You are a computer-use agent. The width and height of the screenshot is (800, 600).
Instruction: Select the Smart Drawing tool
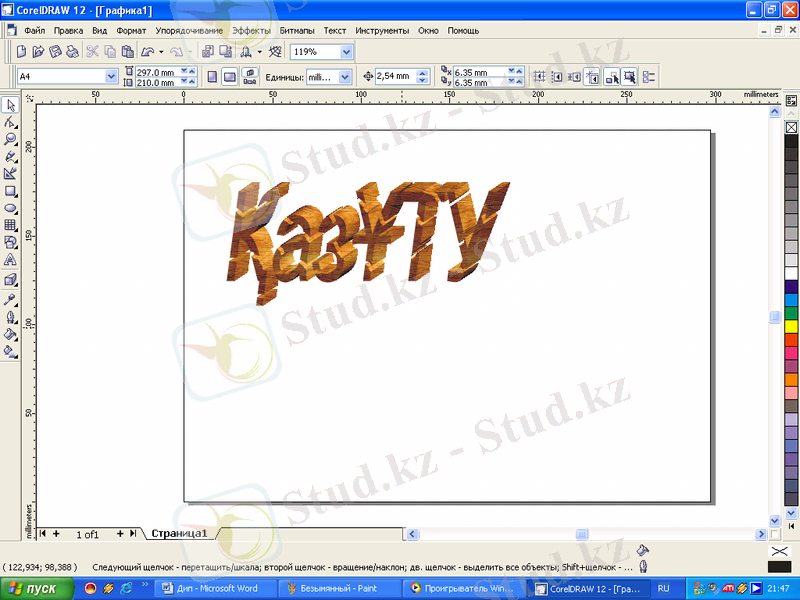pos(10,173)
